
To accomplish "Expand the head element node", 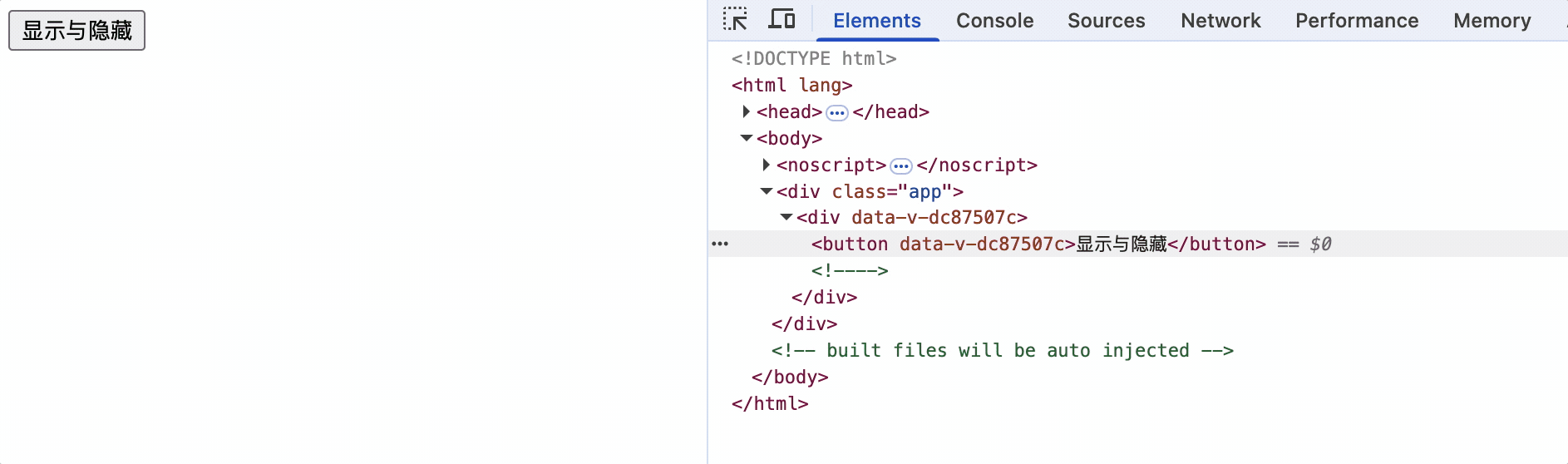I will coord(747,111).
